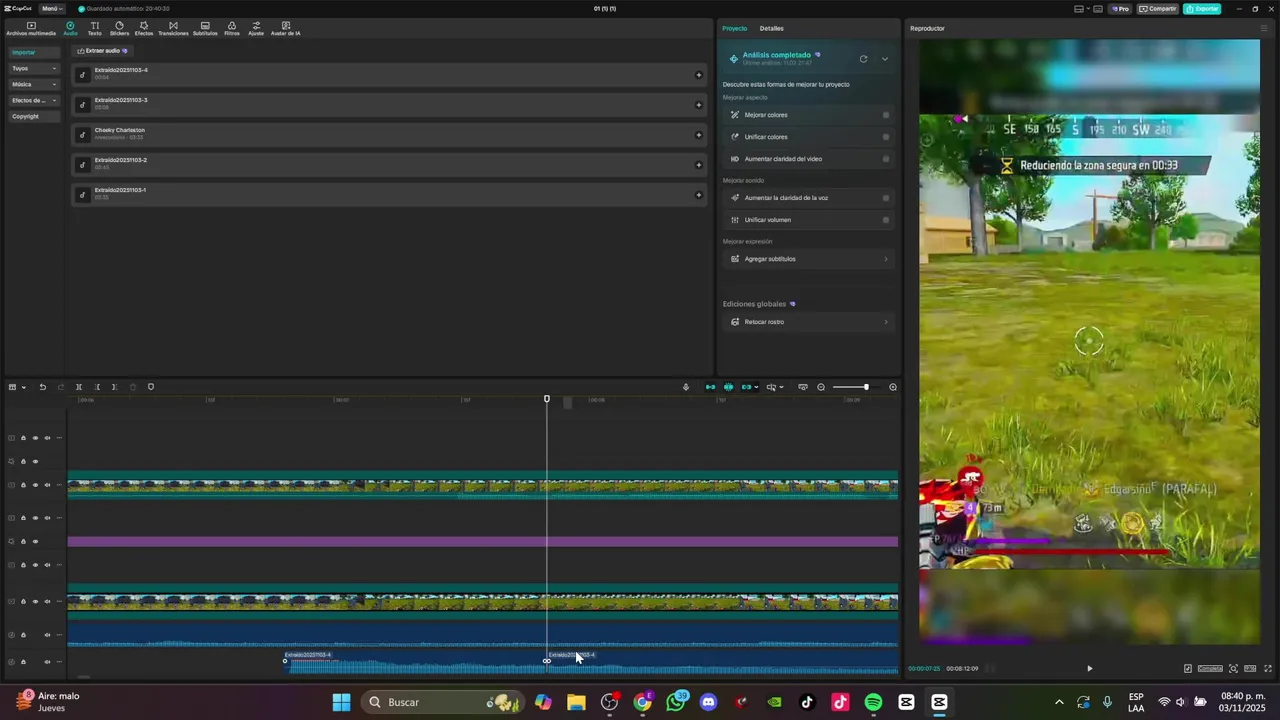Add Extraído20251103-2 to timeline with plus

coord(698,165)
